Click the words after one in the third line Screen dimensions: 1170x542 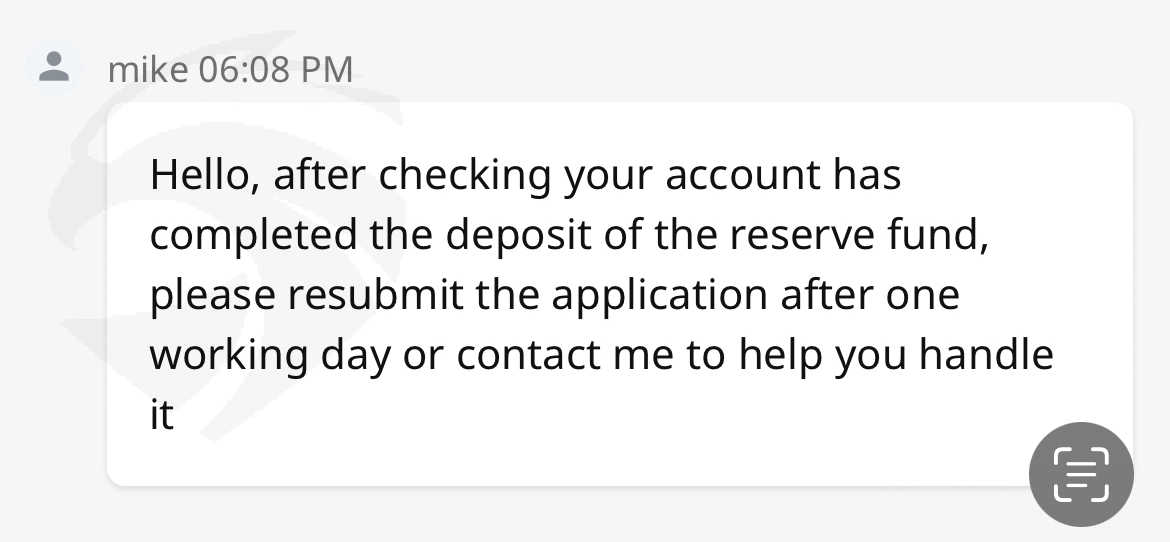pyautogui.click(x=870, y=295)
